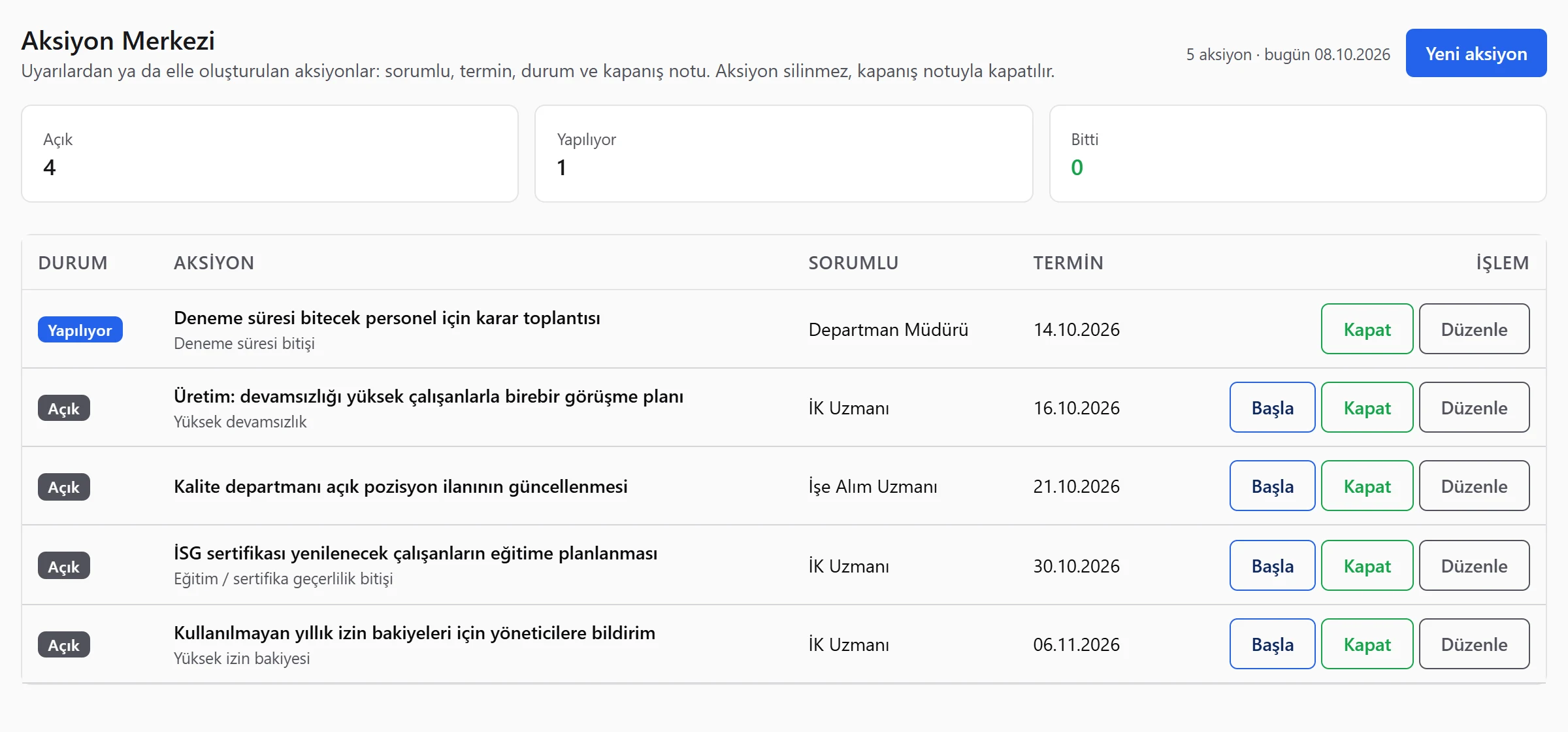This screenshot has height=732, width=1568.
Task: Click the Açık badge on İSG sertifikası row
Action: [63, 566]
